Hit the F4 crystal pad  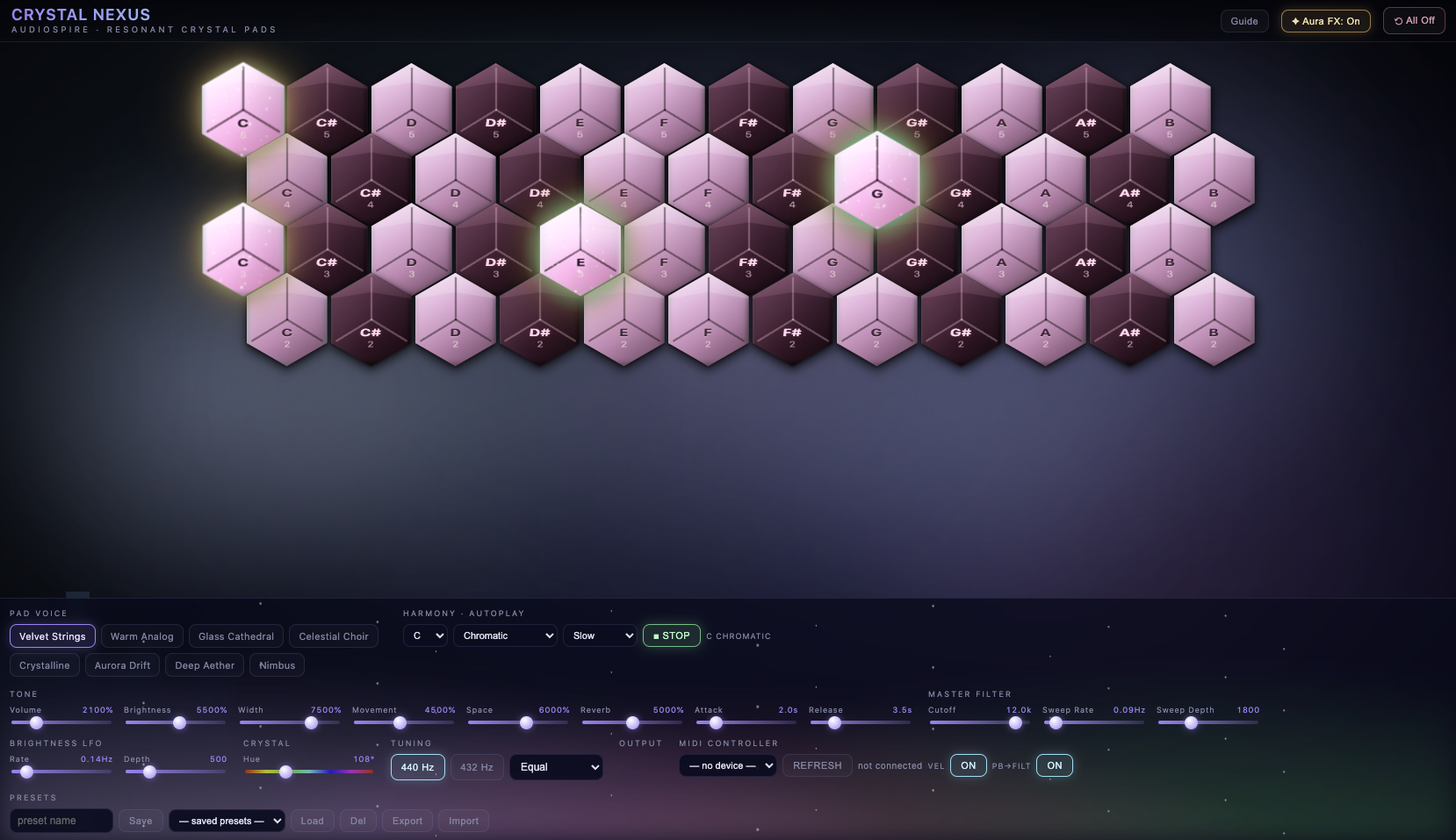pos(708,180)
